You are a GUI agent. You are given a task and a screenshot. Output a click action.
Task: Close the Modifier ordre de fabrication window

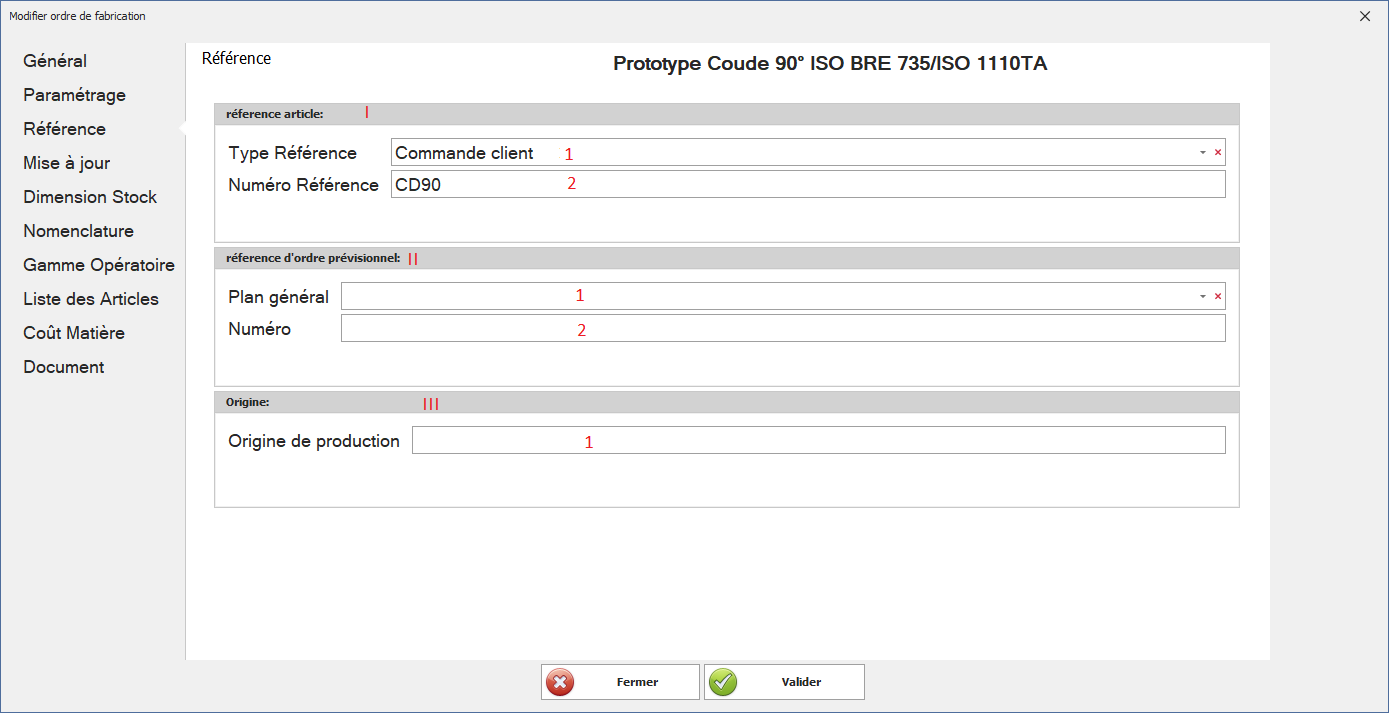point(1365,16)
